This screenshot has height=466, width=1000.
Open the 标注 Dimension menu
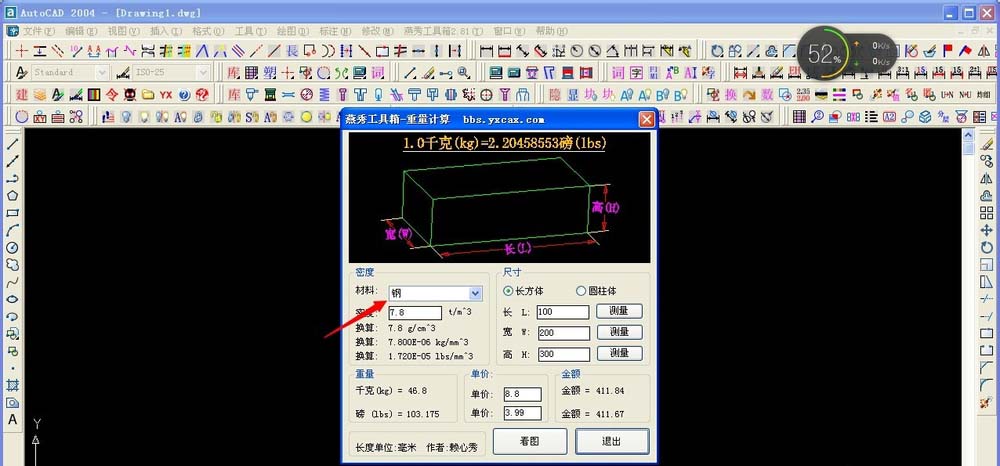coord(335,31)
